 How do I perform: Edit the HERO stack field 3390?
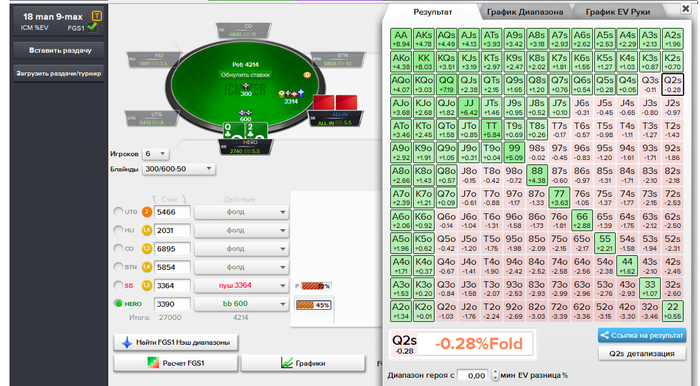[x=172, y=304]
